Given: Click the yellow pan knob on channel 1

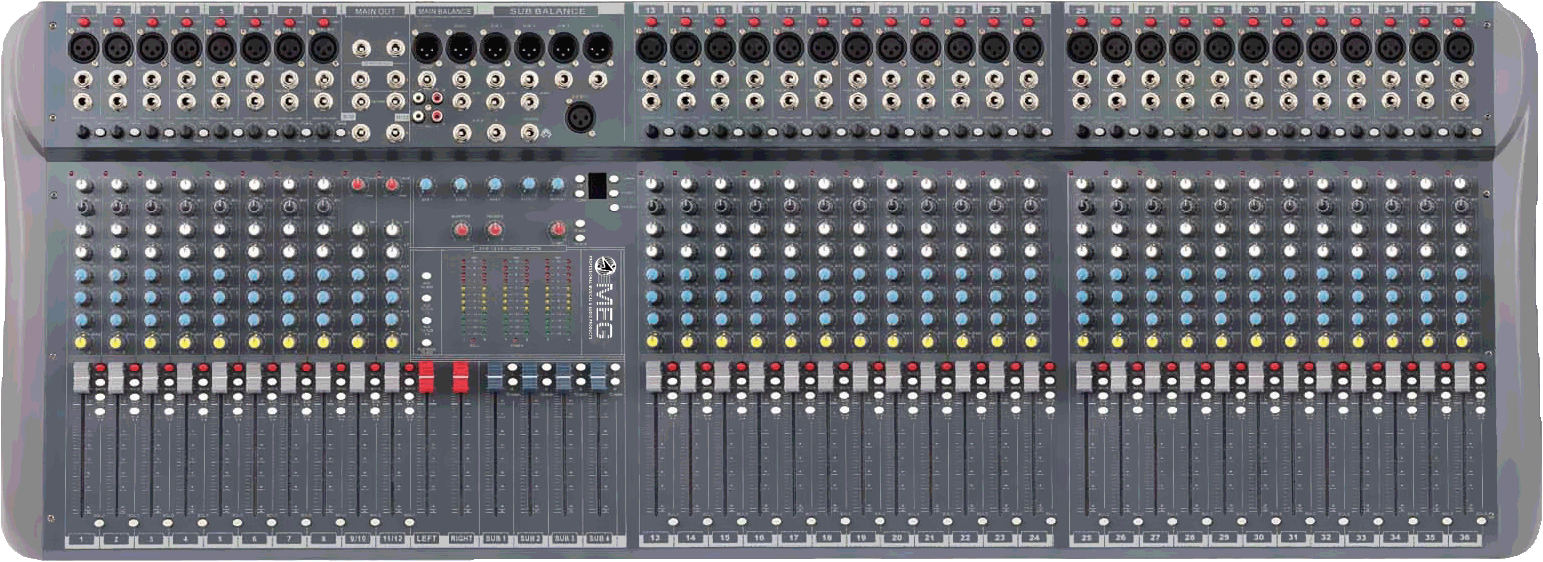Looking at the screenshot, I should [x=80, y=343].
